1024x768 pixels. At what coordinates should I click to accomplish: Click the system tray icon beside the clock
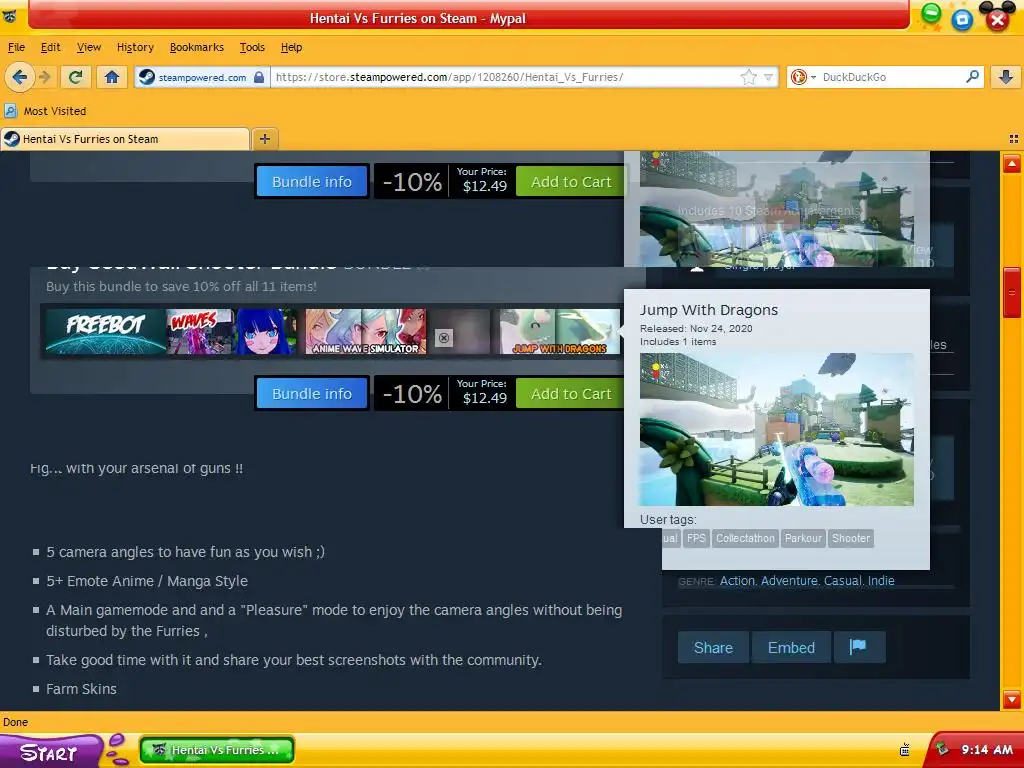pos(942,749)
